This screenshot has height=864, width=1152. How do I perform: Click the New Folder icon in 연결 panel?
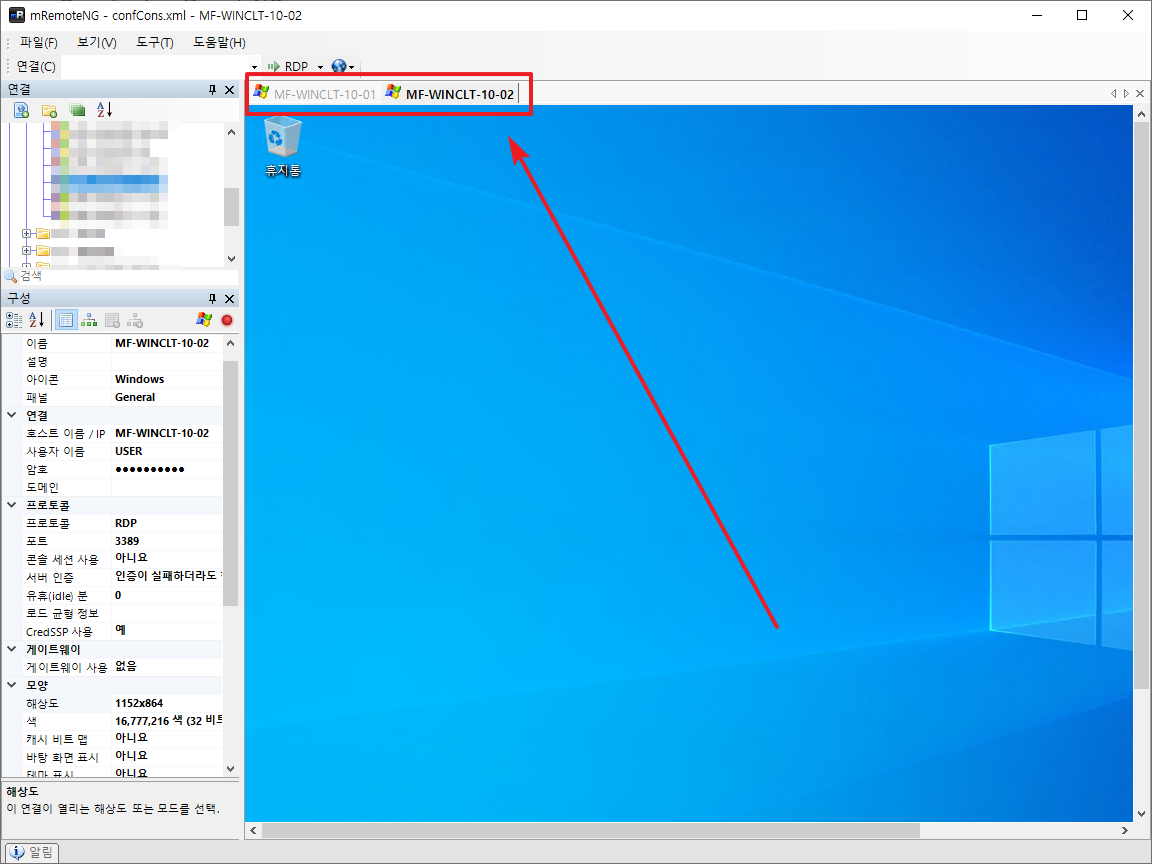click(x=49, y=110)
